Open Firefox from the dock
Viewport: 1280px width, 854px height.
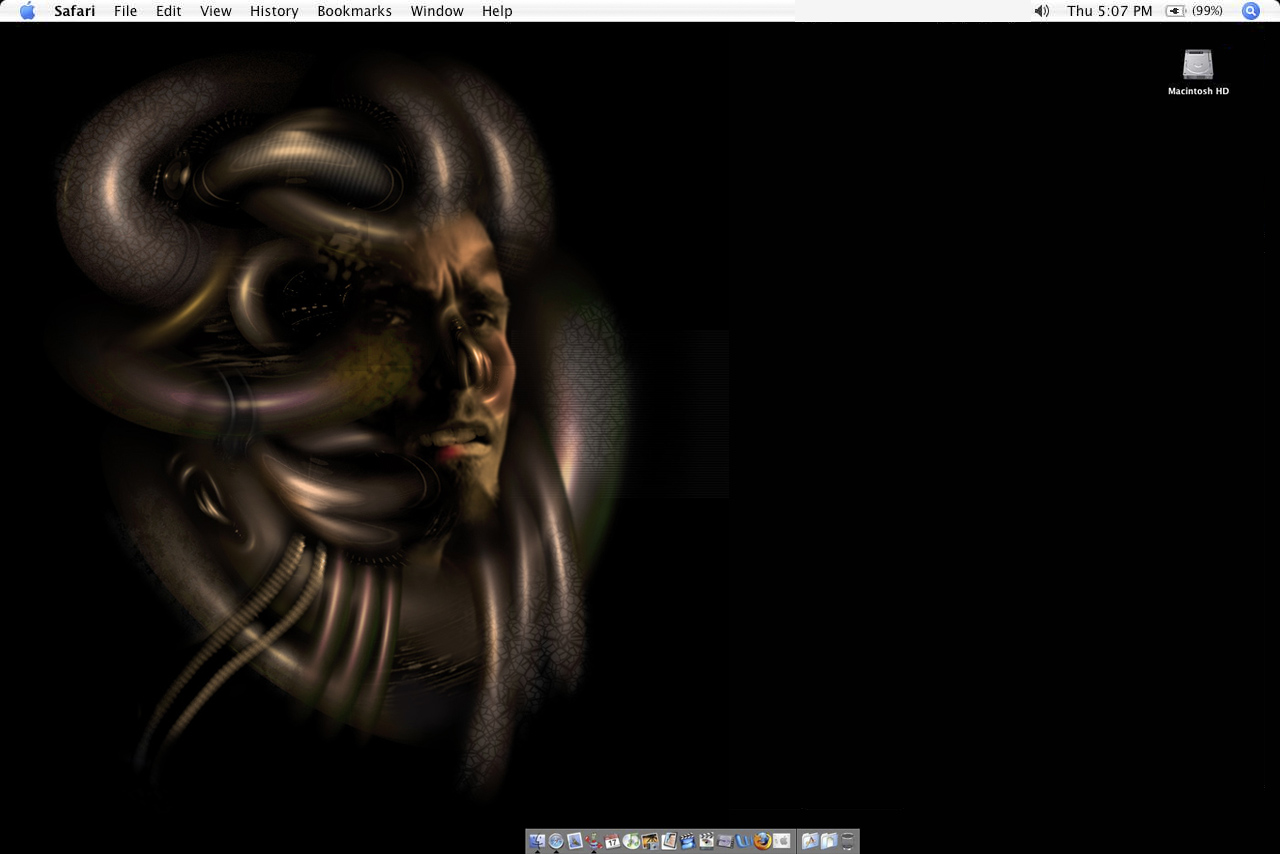[763, 841]
